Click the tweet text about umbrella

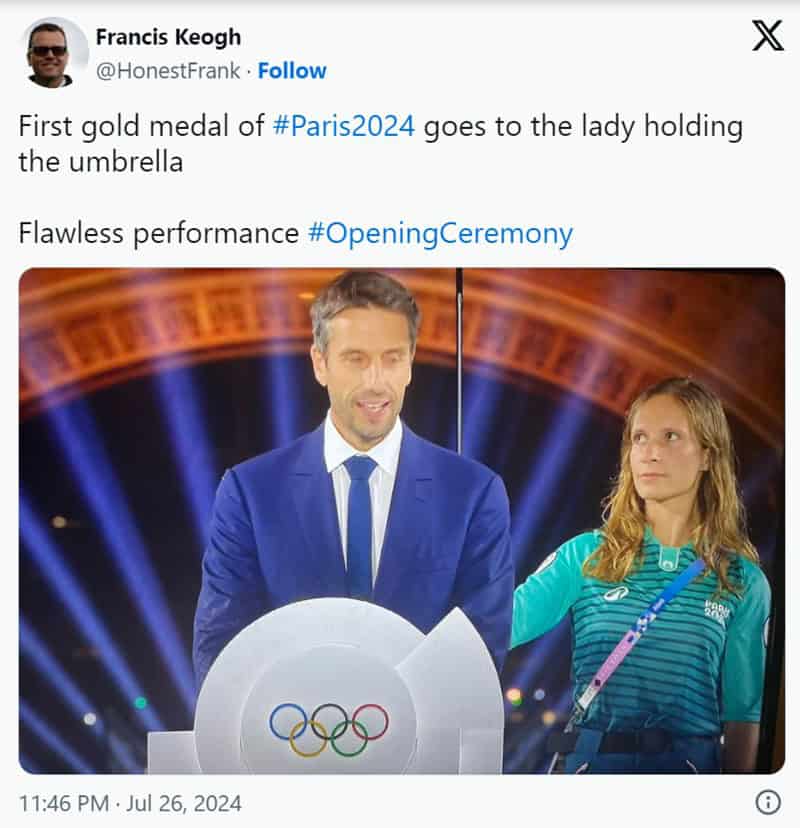tap(380, 144)
